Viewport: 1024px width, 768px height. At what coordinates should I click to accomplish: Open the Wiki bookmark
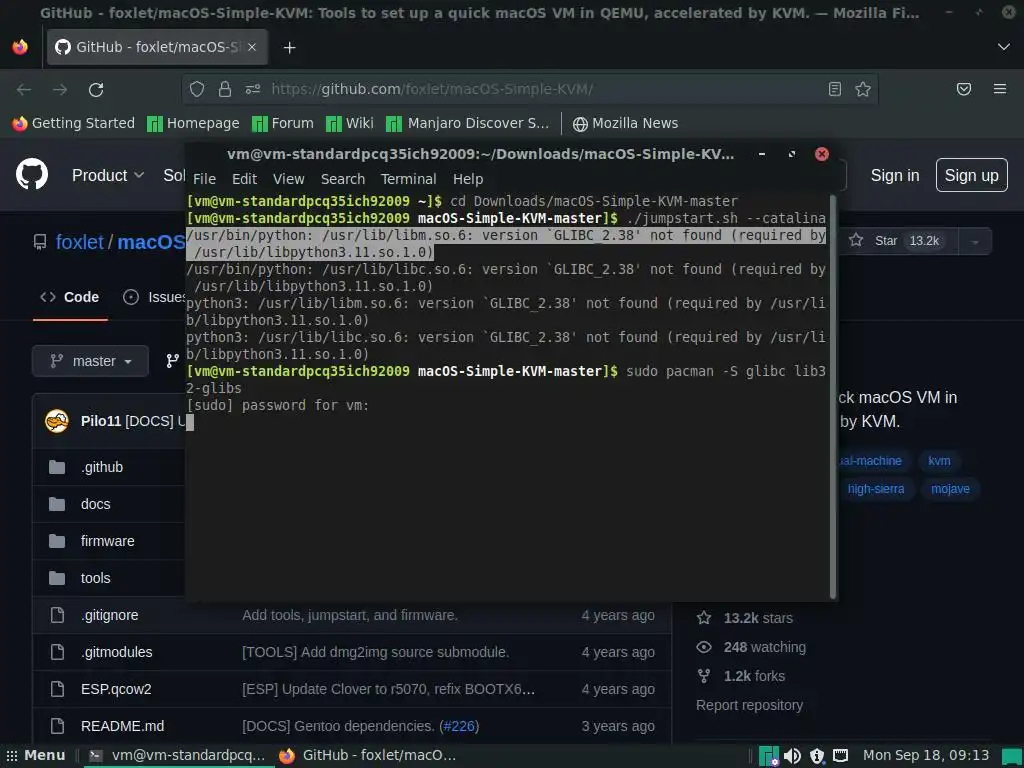[x=349, y=123]
